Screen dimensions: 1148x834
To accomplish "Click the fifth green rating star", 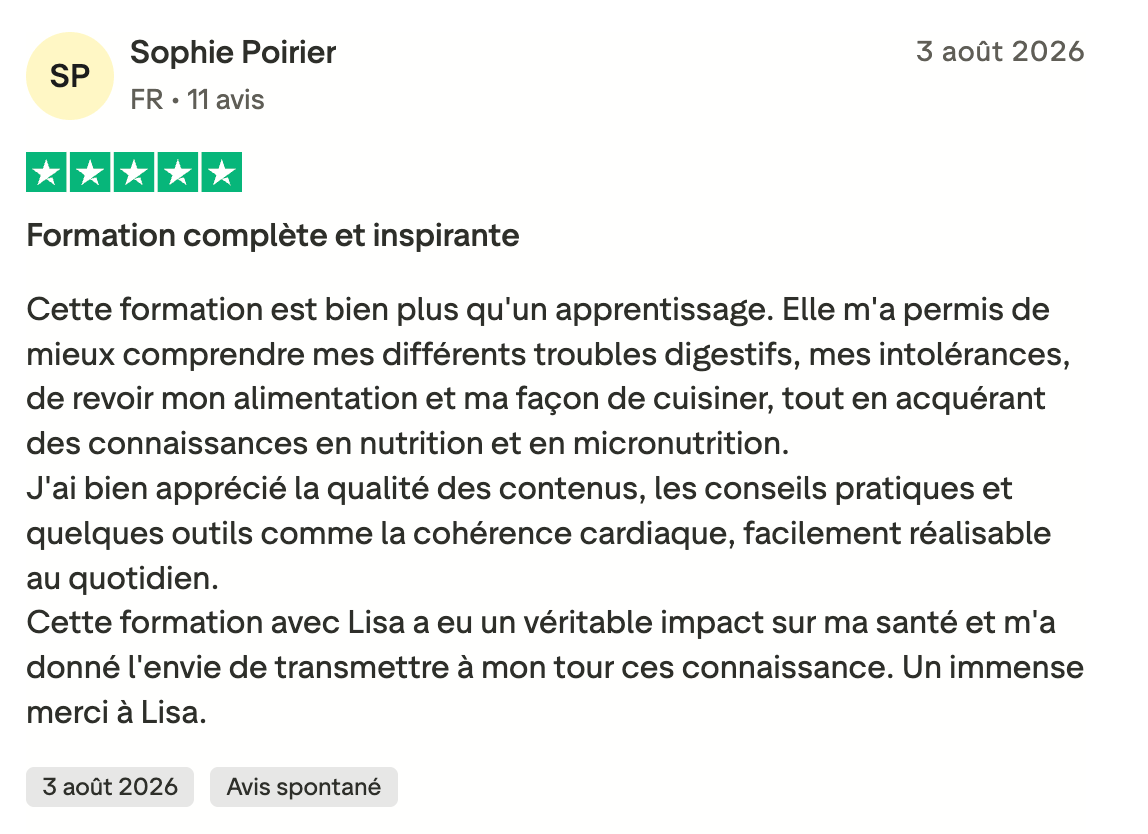I will pos(222,172).
